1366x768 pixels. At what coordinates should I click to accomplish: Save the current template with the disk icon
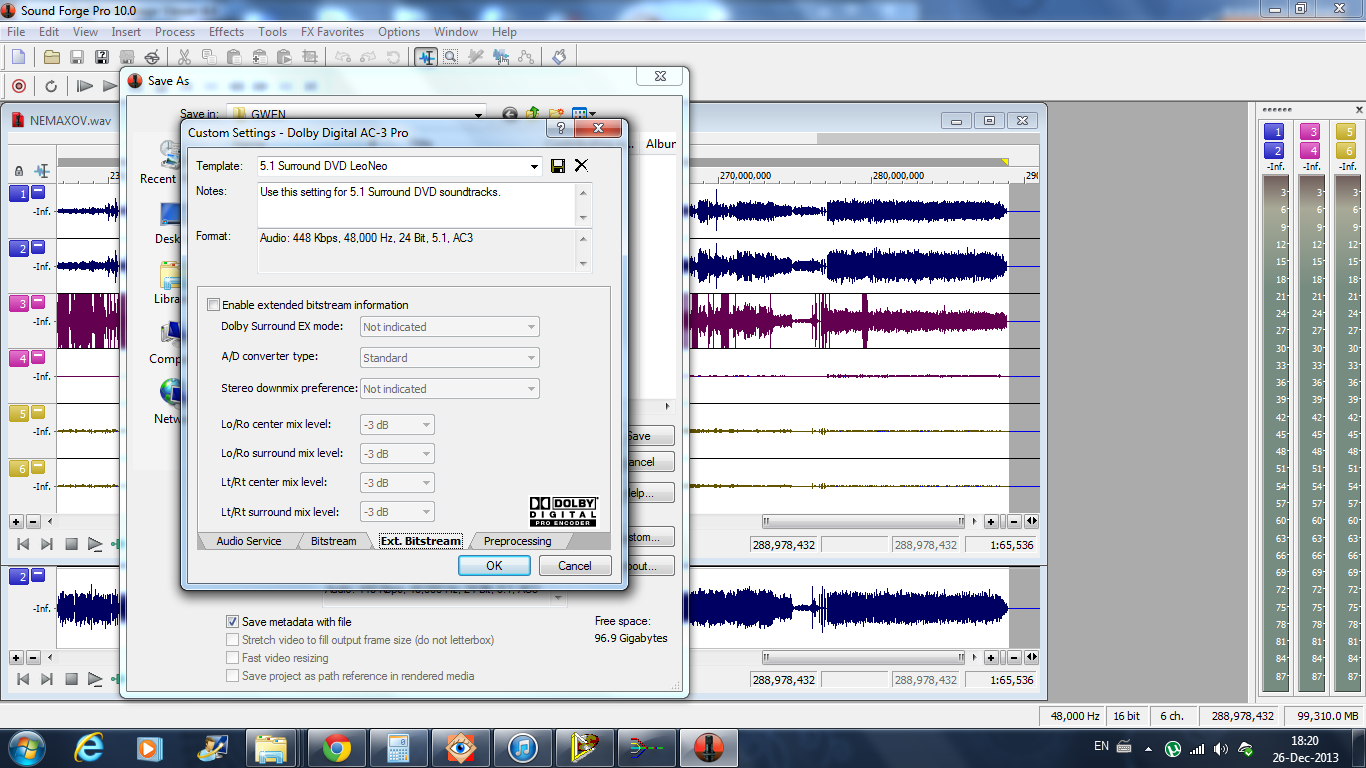(558, 166)
